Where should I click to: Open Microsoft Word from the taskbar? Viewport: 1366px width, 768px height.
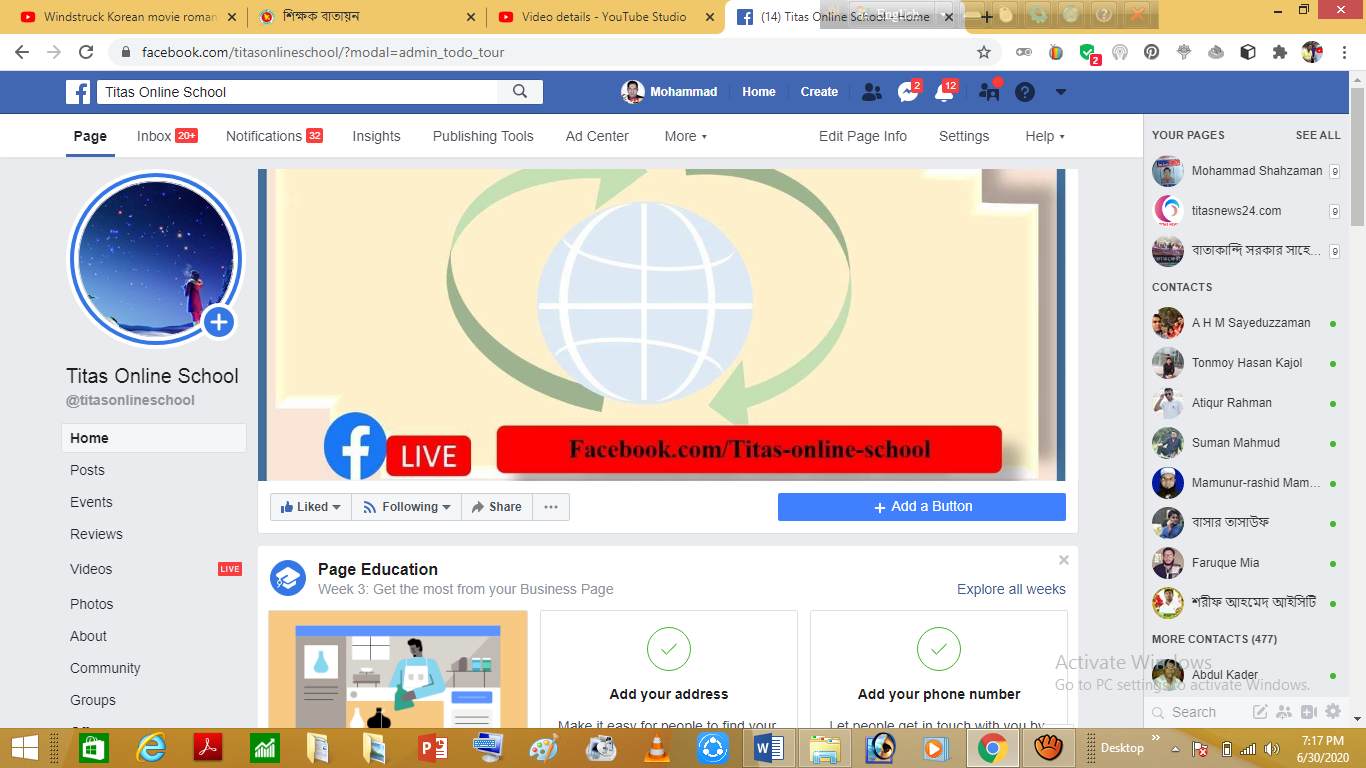pyautogui.click(x=768, y=748)
